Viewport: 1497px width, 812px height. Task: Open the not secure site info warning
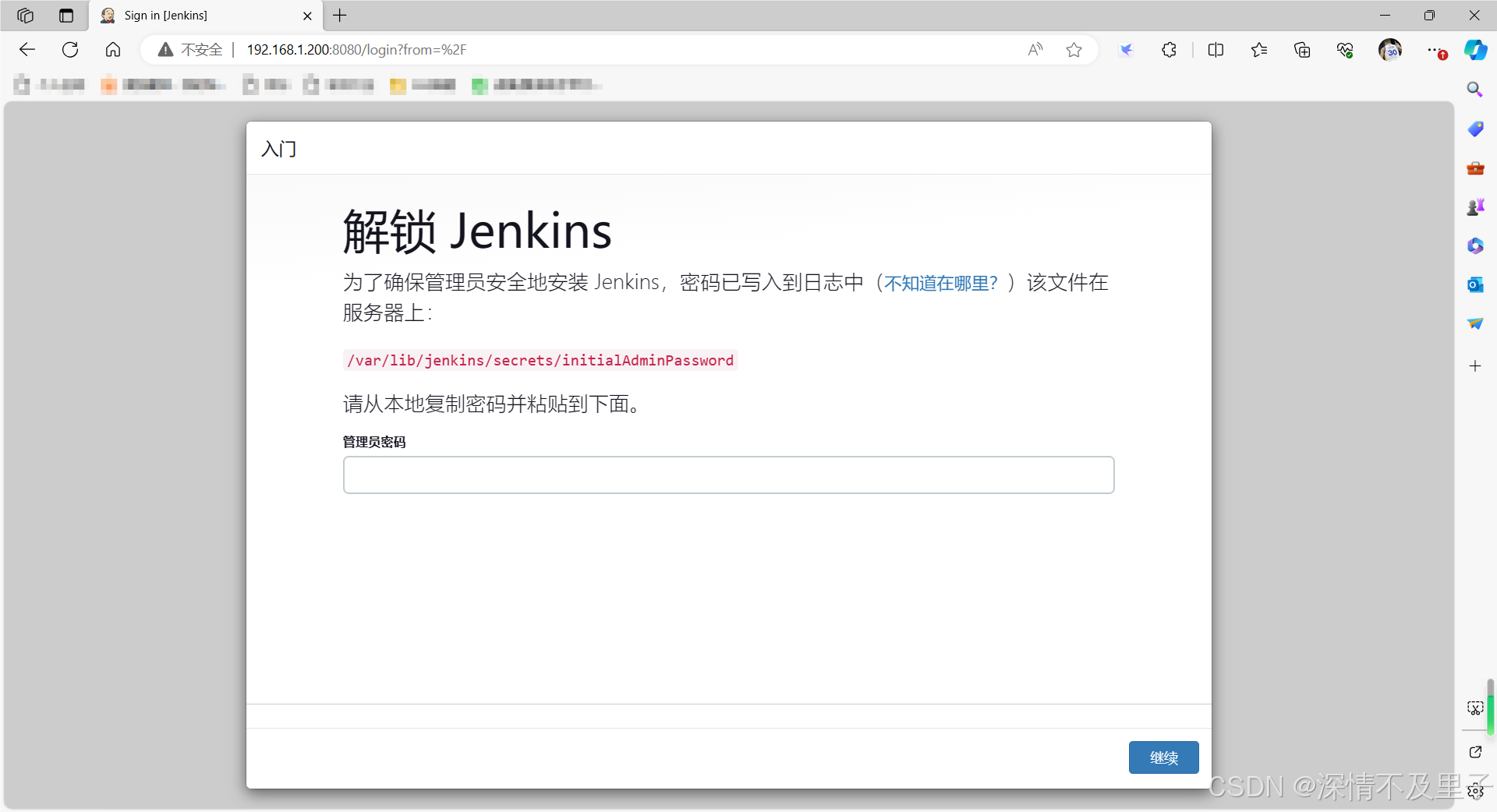click(x=190, y=50)
